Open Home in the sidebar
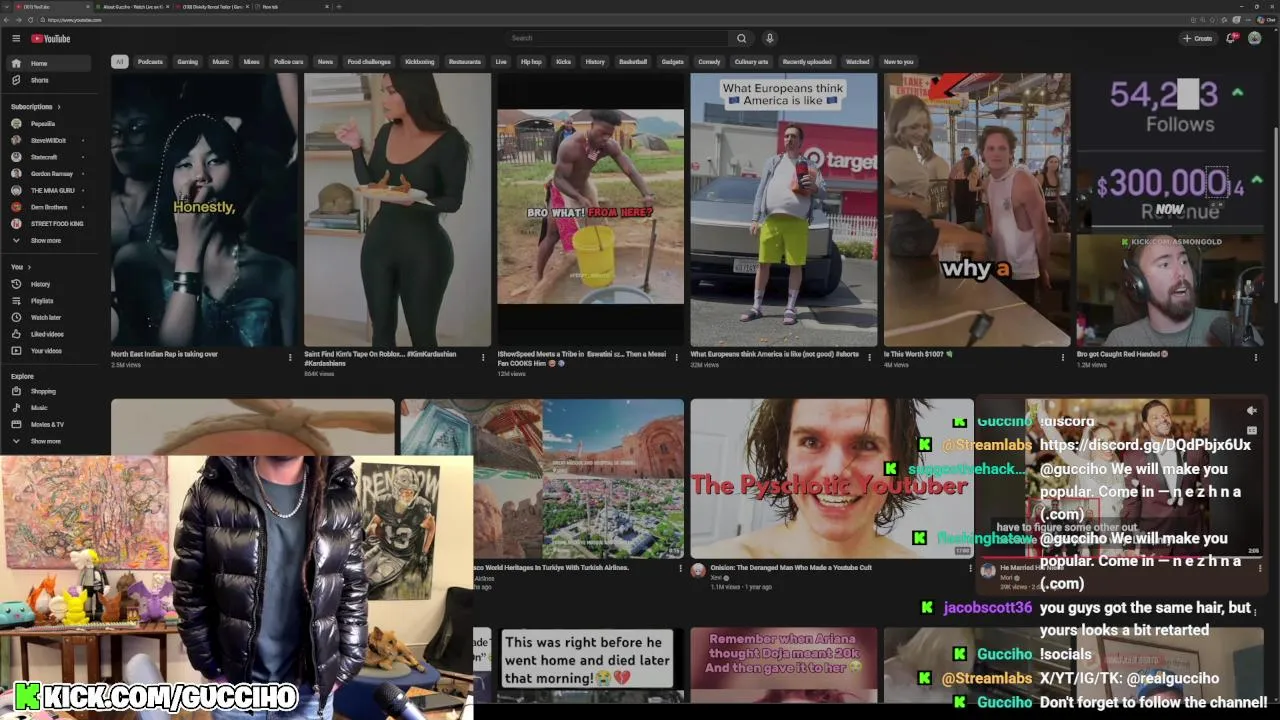 point(48,63)
